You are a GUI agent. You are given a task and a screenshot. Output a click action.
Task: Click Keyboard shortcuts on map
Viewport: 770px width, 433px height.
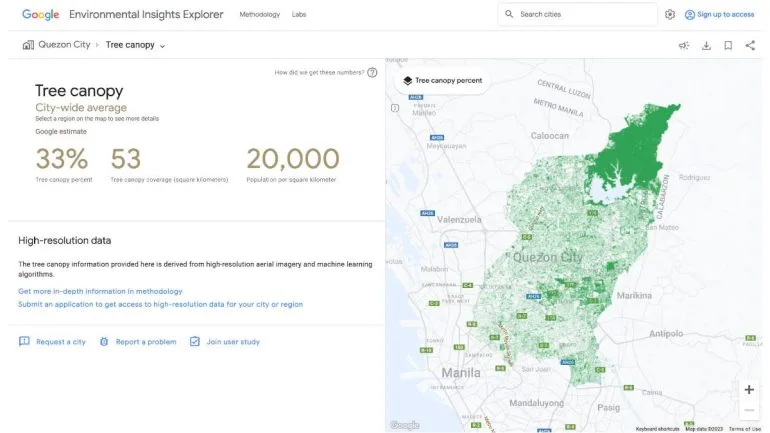657,429
